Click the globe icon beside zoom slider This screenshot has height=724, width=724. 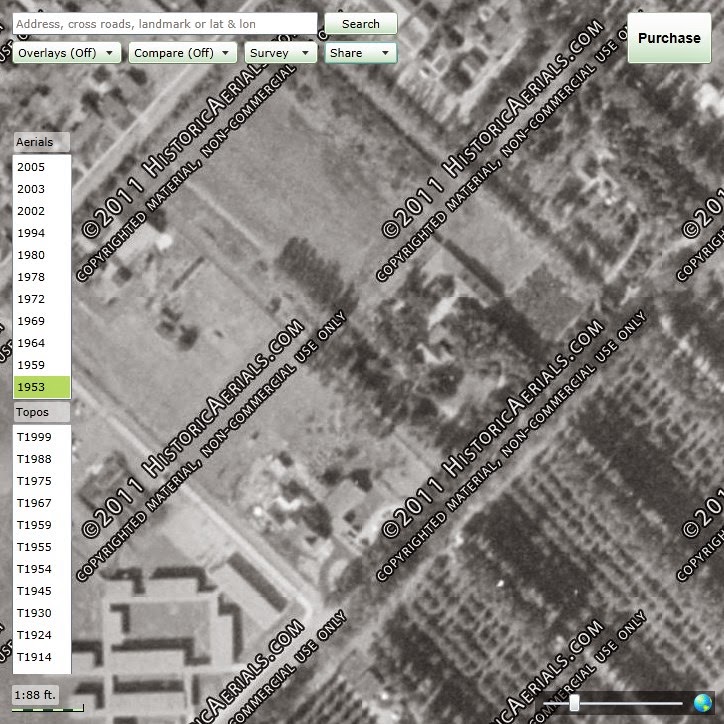tap(703, 703)
